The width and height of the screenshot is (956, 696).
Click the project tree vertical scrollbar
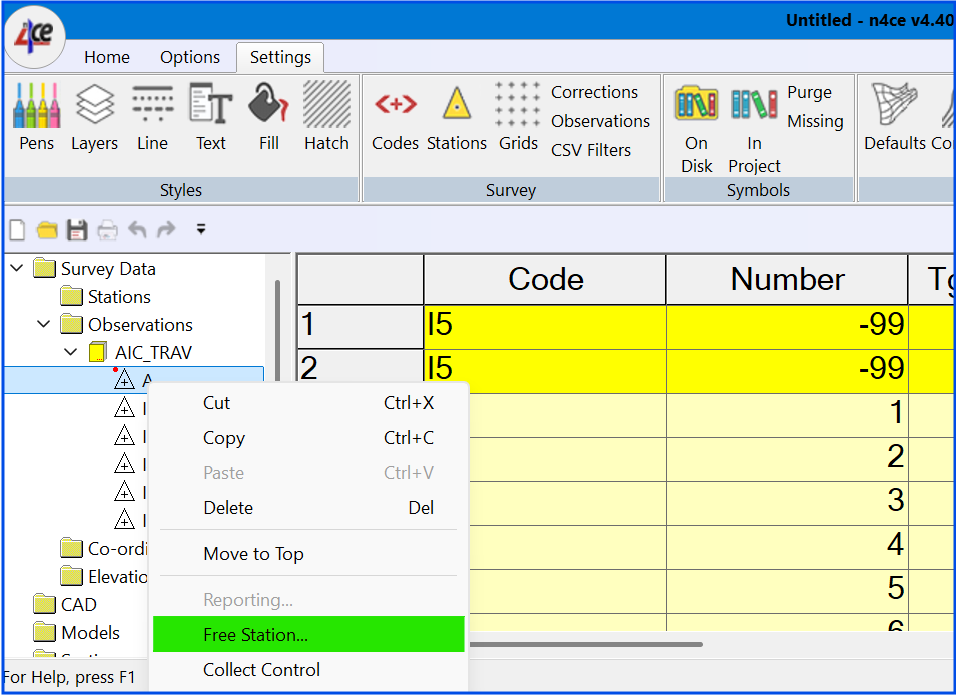pos(277,332)
